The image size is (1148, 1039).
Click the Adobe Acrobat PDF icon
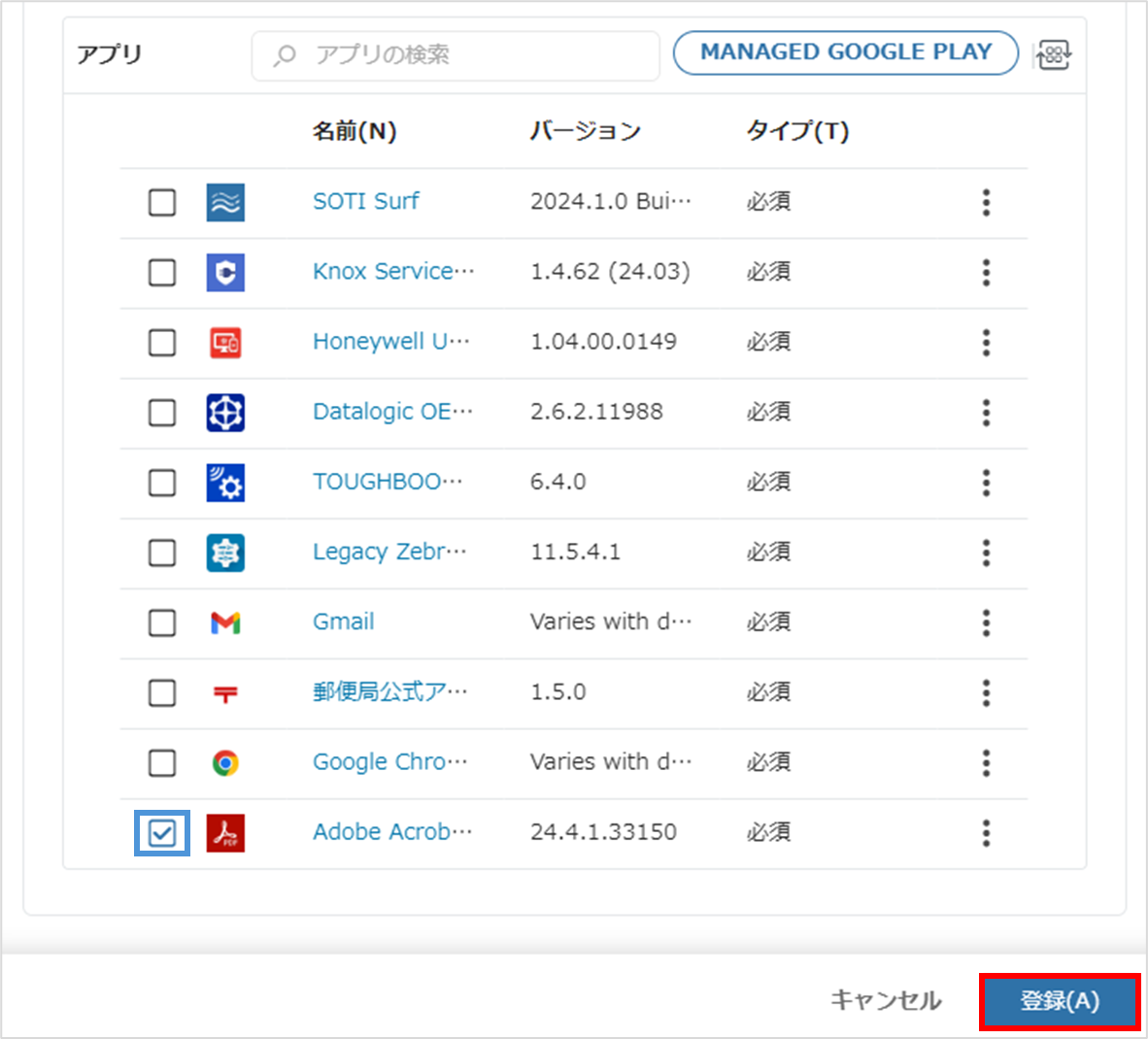[225, 833]
